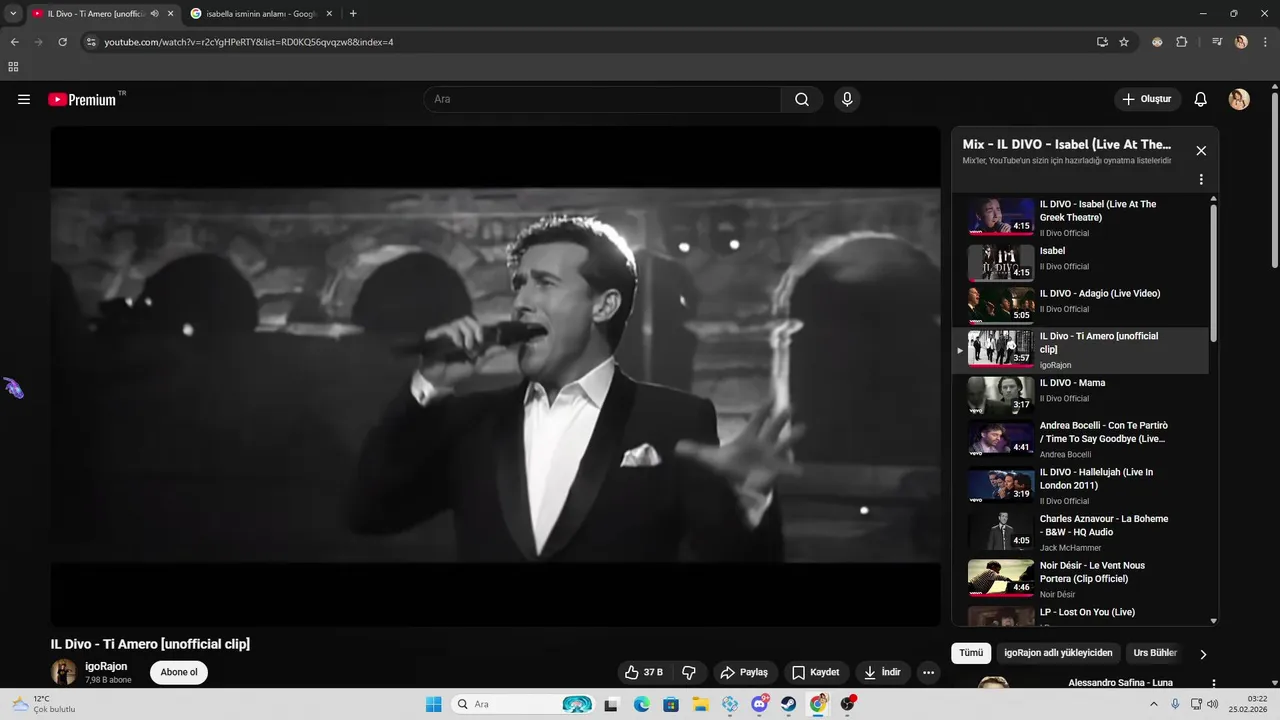The width and height of the screenshot is (1280, 720).
Task: Click the video player to pause
Action: pyautogui.click(x=495, y=376)
